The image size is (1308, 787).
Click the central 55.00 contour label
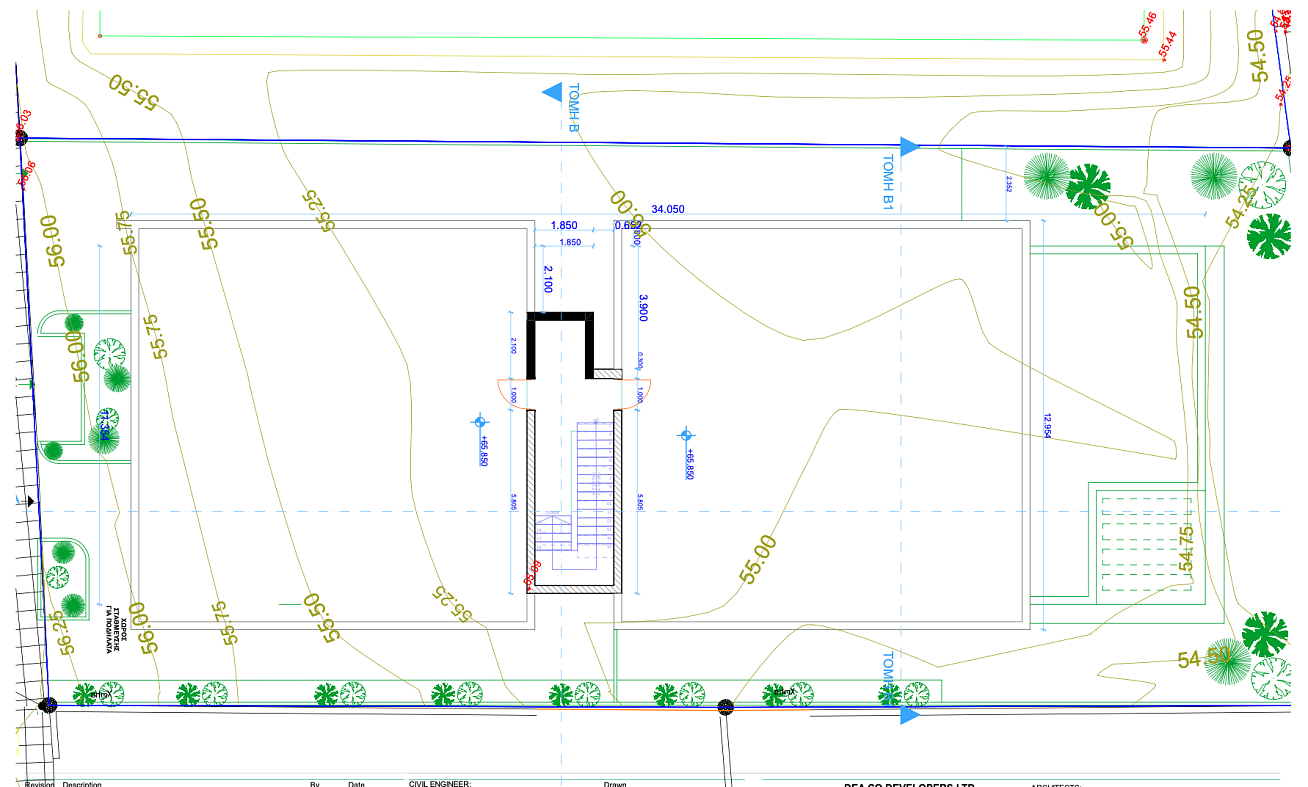(758, 560)
